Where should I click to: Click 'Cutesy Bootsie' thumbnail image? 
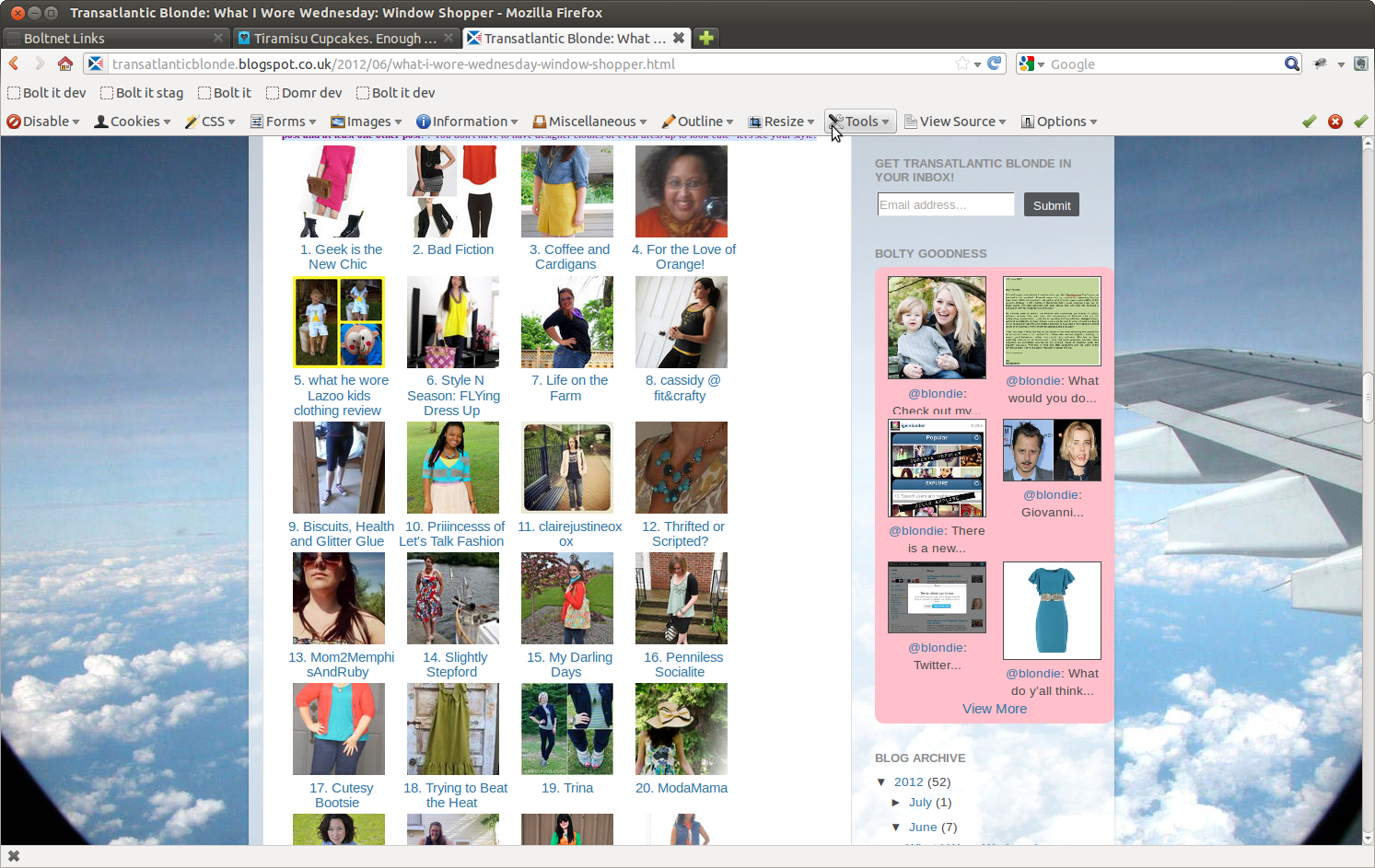339,729
